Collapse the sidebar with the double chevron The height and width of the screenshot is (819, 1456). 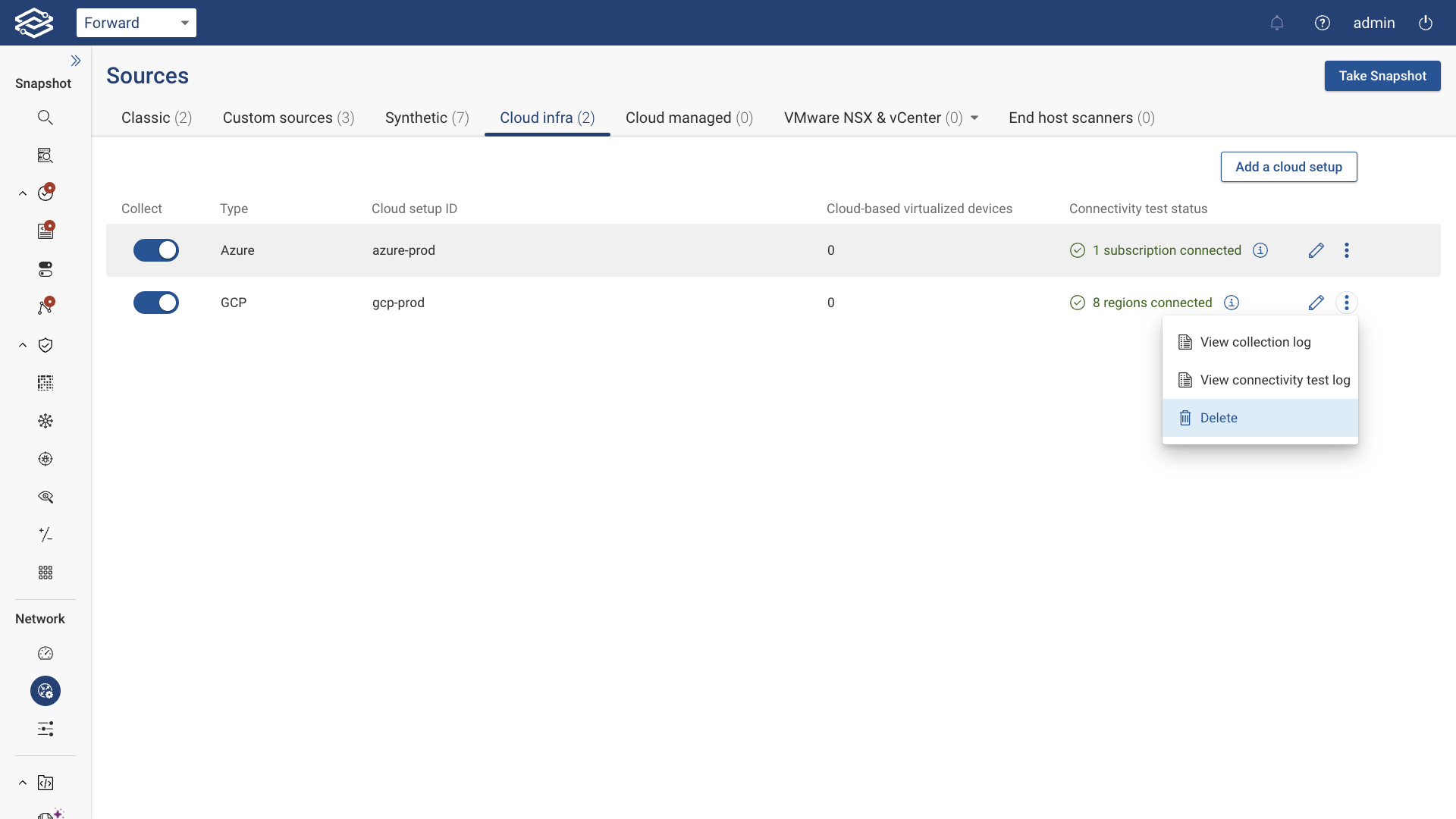coord(76,61)
